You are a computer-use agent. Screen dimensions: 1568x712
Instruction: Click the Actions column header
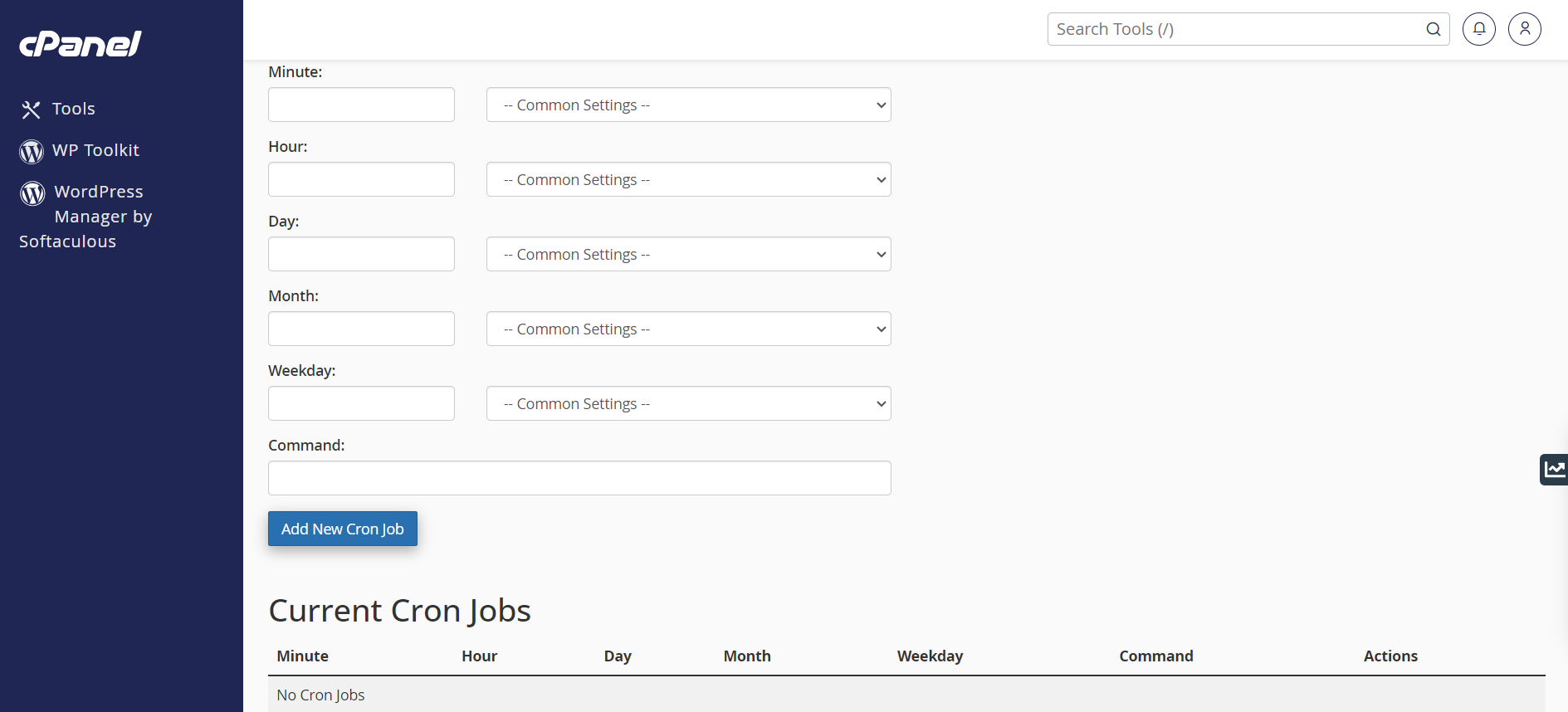(x=1390, y=656)
